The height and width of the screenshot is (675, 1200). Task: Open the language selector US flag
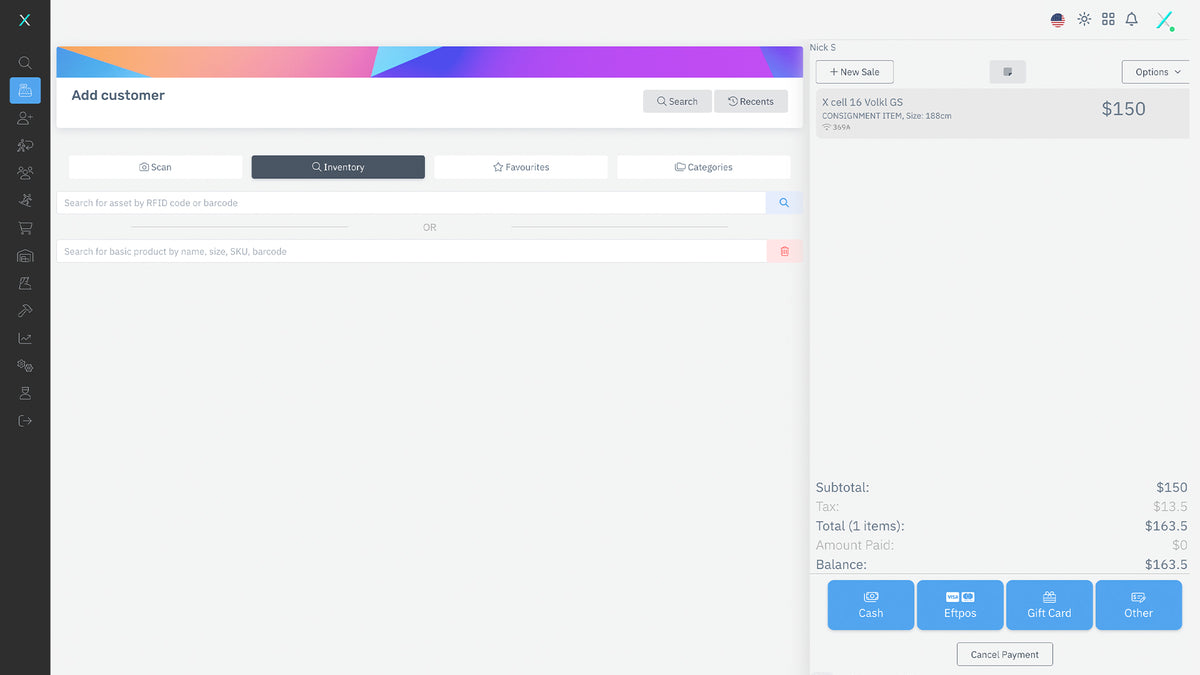(x=1057, y=19)
